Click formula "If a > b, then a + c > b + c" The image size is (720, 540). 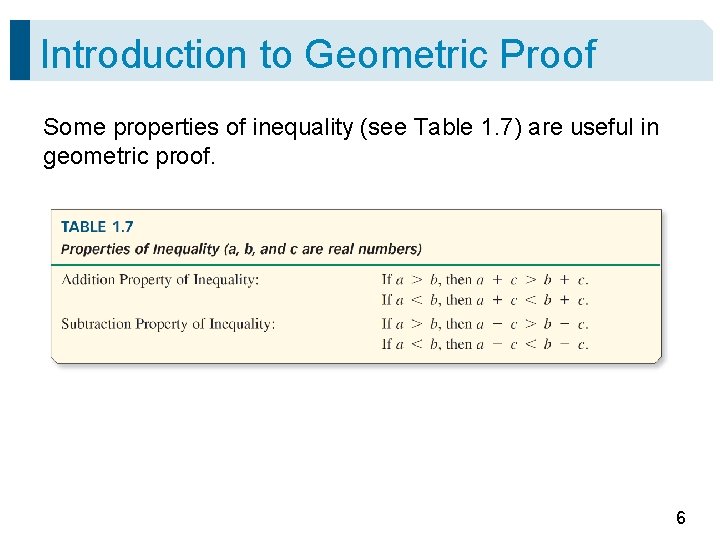tap(484, 279)
